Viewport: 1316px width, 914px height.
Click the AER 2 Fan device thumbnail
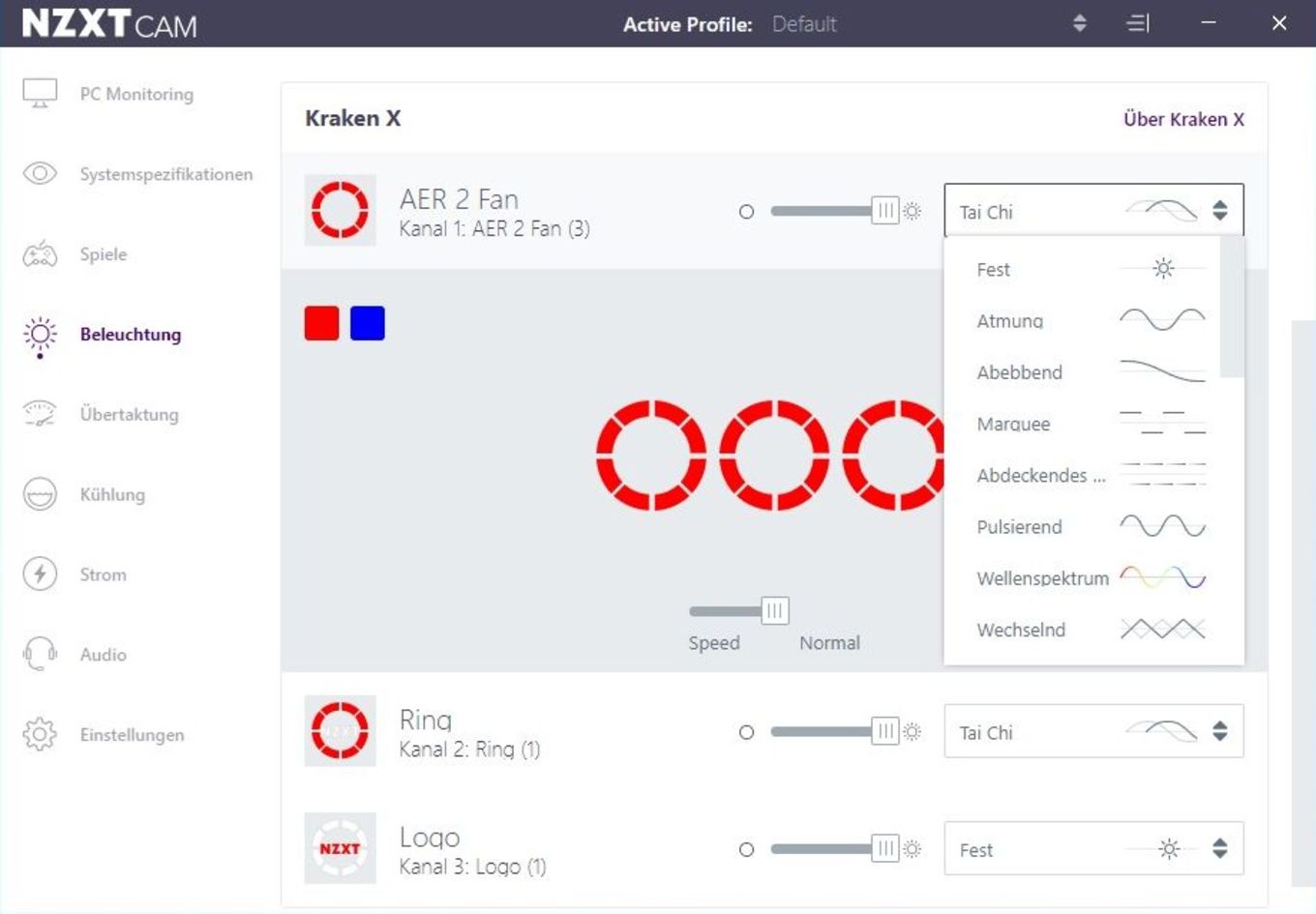pos(340,210)
